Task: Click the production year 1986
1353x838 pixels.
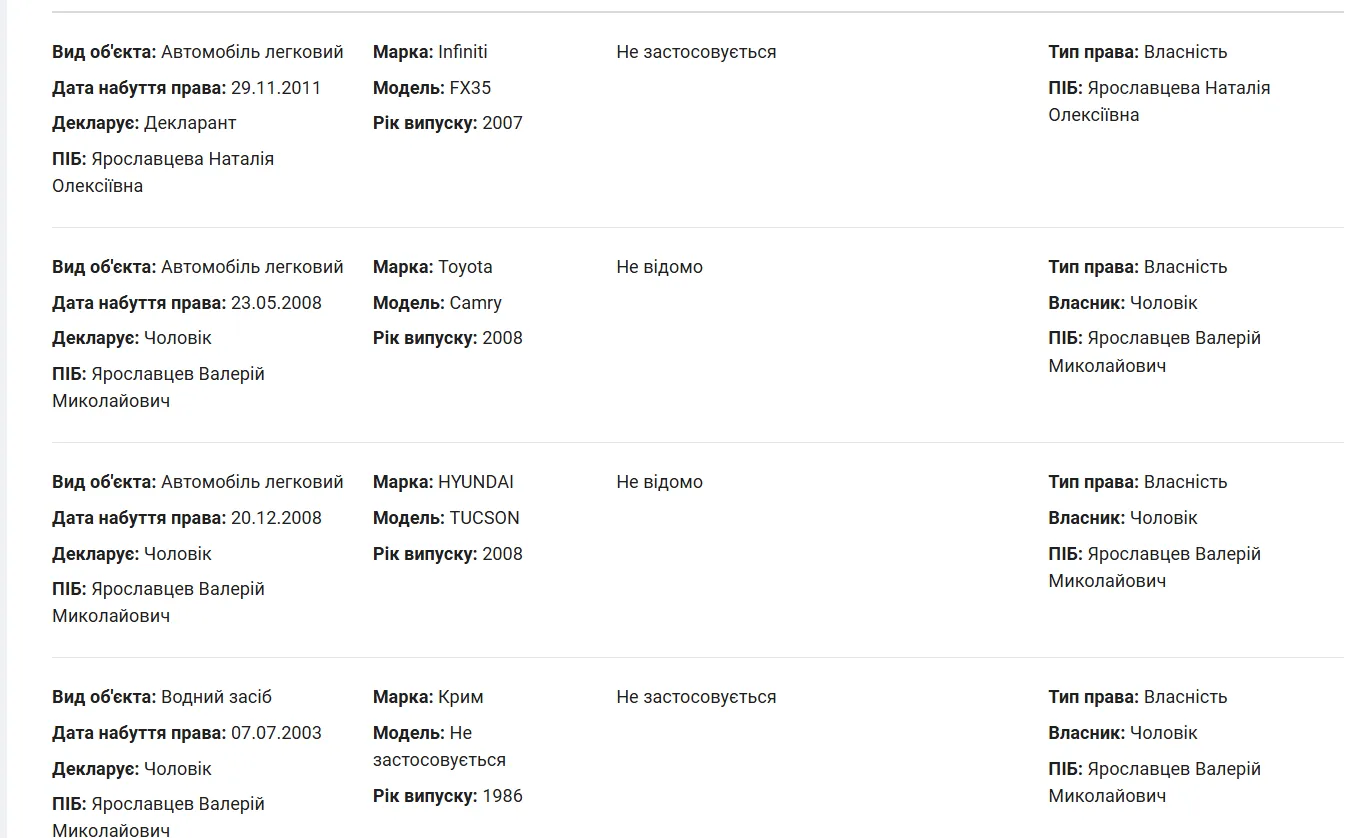Action: click(502, 796)
